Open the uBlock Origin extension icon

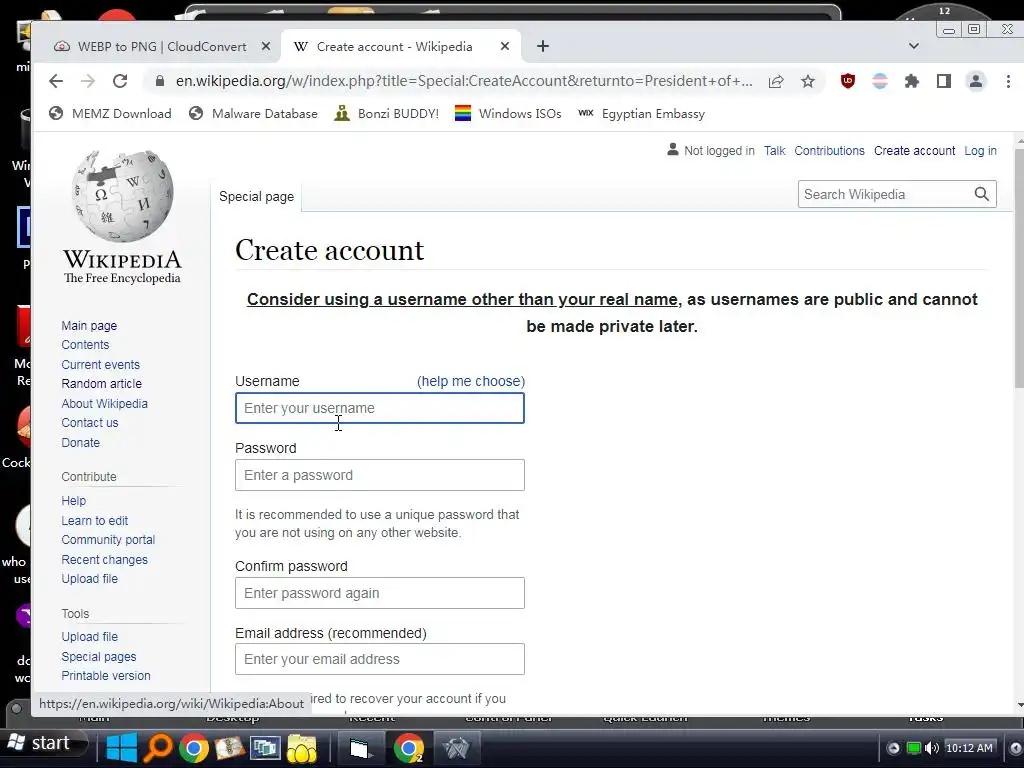tap(848, 81)
